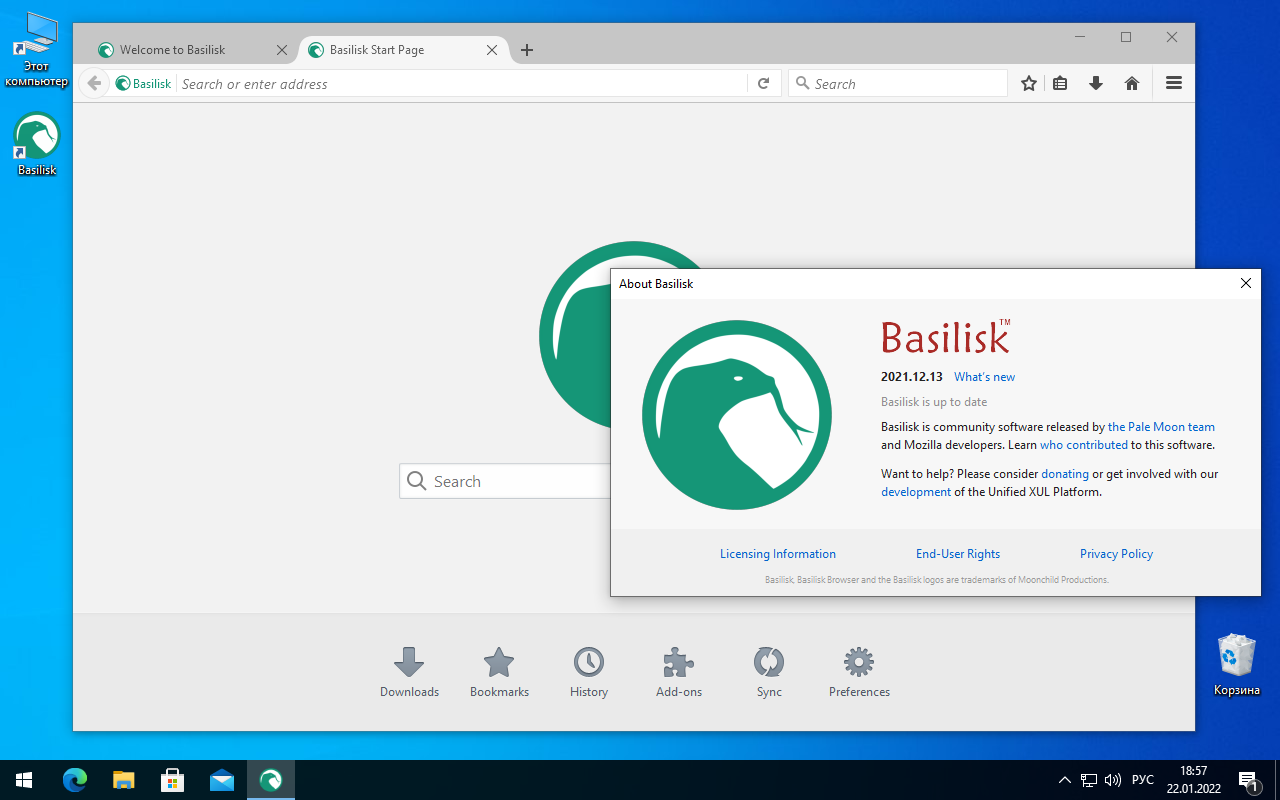This screenshot has width=1280, height=800.
Task: Open End-User Rights link
Action: click(958, 554)
